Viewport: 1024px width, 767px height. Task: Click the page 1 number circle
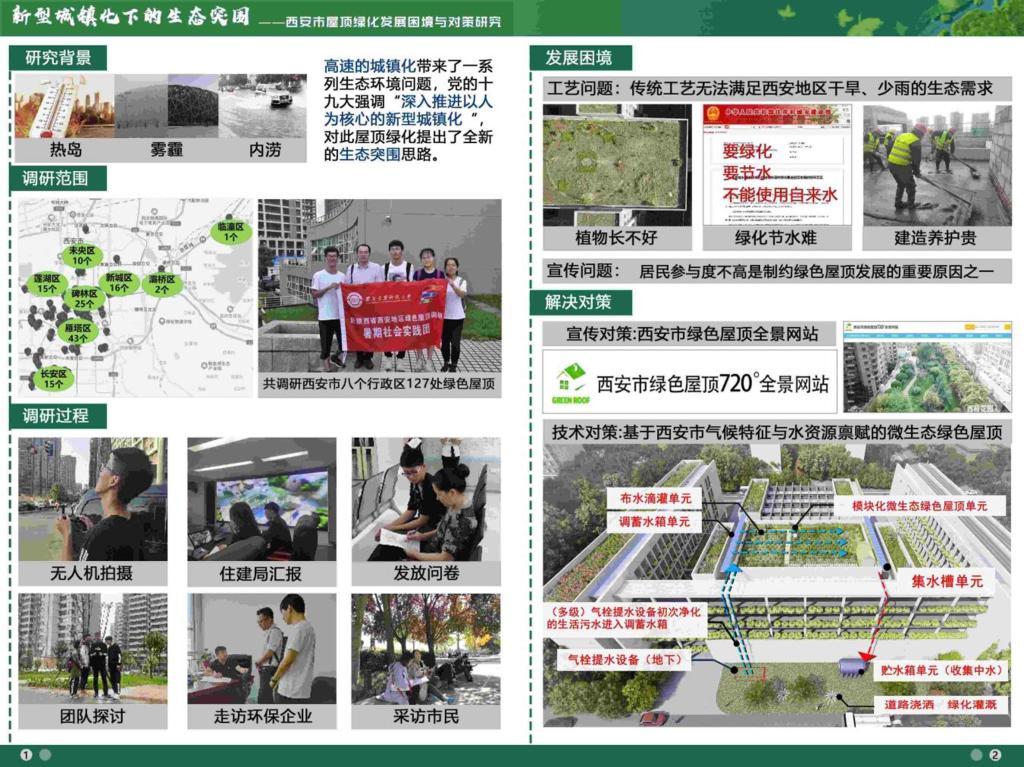27,755
